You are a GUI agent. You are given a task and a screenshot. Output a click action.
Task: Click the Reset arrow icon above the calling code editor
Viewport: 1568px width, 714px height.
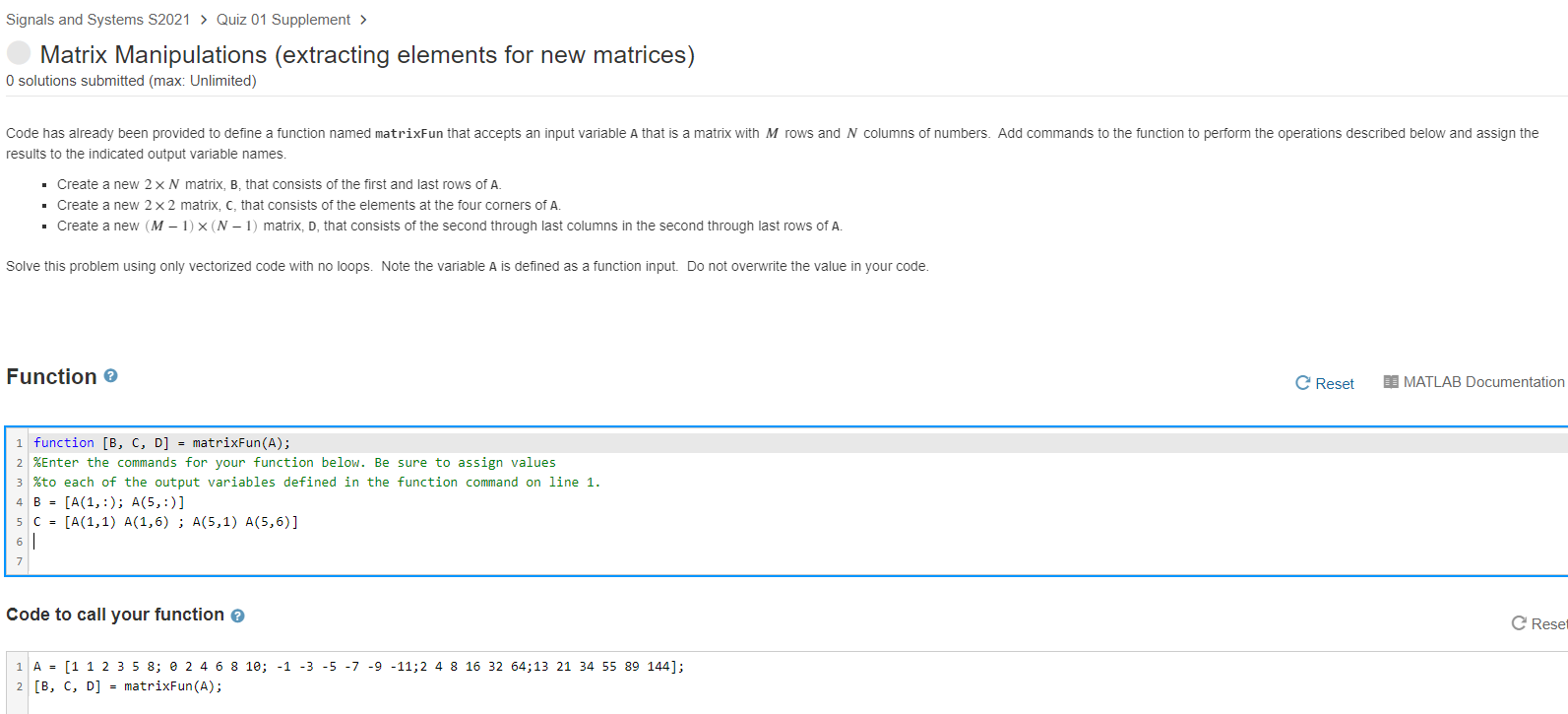[1520, 622]
